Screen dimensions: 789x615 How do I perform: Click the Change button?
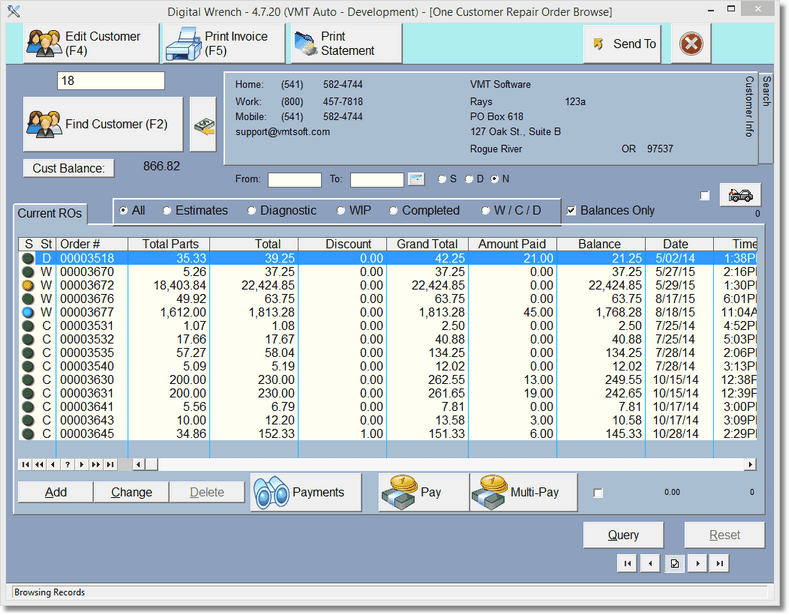point(131,492)
